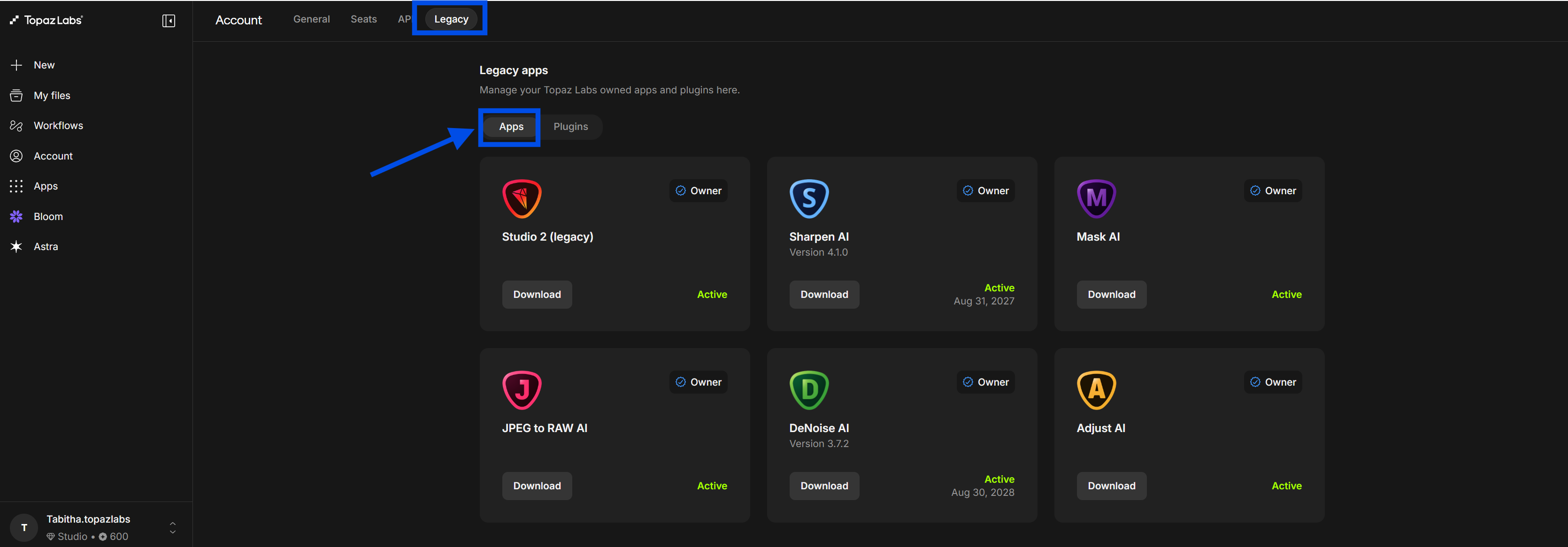Click the DeNoise AI shield icon
Image resolution: width=1568 pixels, height=547 pixels.
[x=809, y=390]
